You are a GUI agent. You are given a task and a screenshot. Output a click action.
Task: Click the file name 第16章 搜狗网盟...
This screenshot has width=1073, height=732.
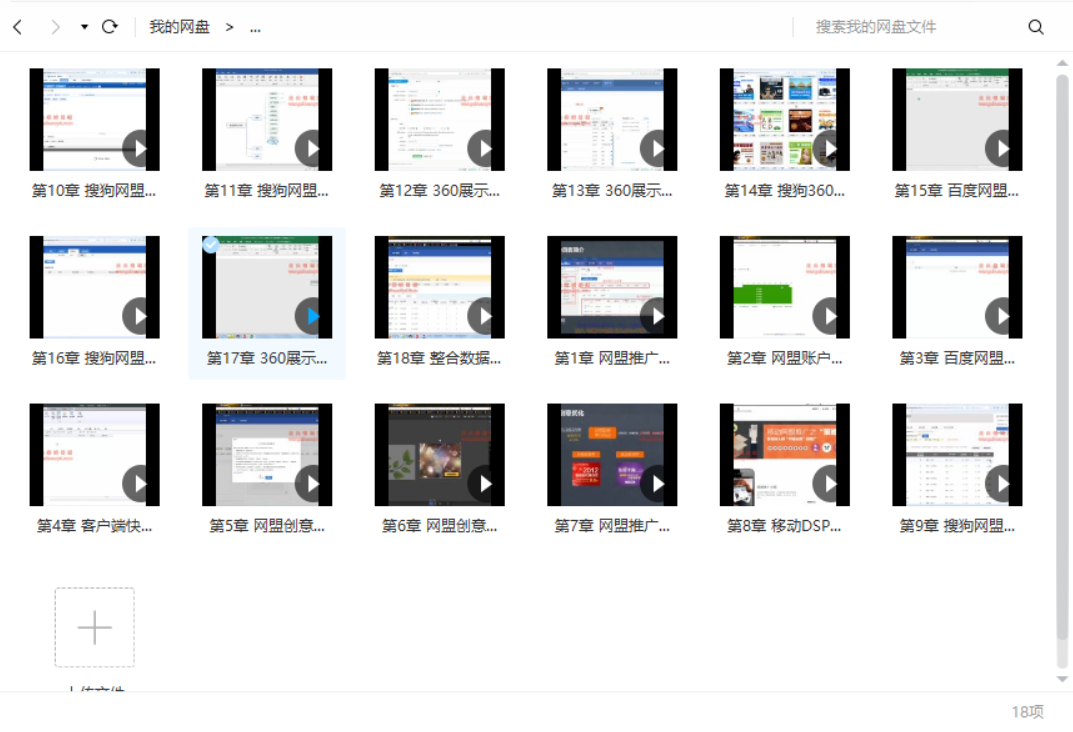pyautogui.click(x=94, y=358)
